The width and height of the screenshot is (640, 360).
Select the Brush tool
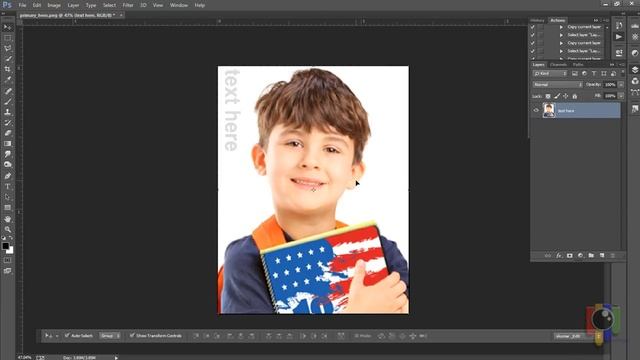[x=7, y=102]
